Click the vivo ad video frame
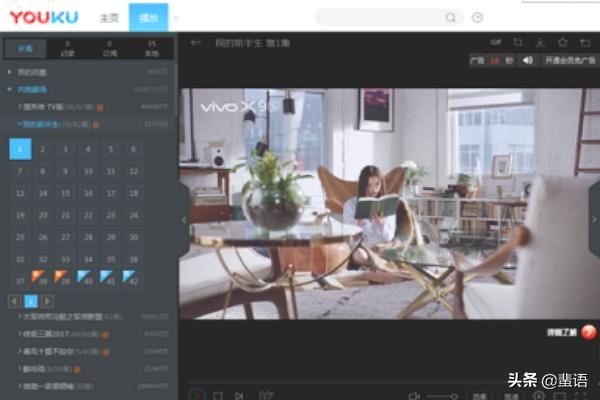Image resolution: width=600 pixels, height=400 pixels. tap(390, 204)
